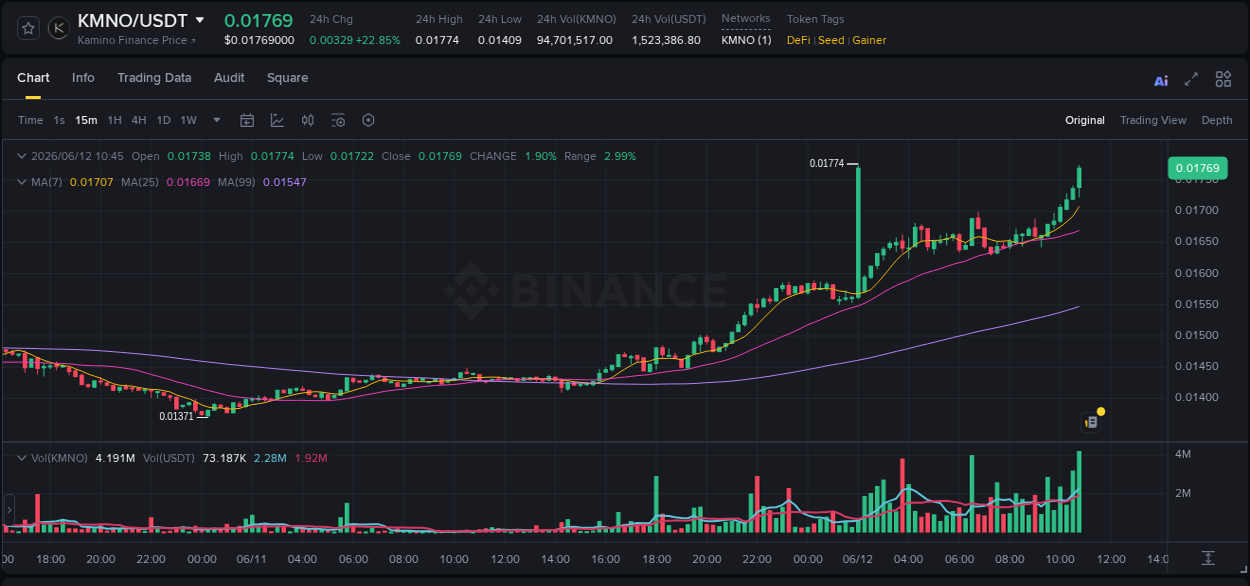1250x586 pixels.
Task: Expand left side panel arrow handle
Action: tap(7, 510)
